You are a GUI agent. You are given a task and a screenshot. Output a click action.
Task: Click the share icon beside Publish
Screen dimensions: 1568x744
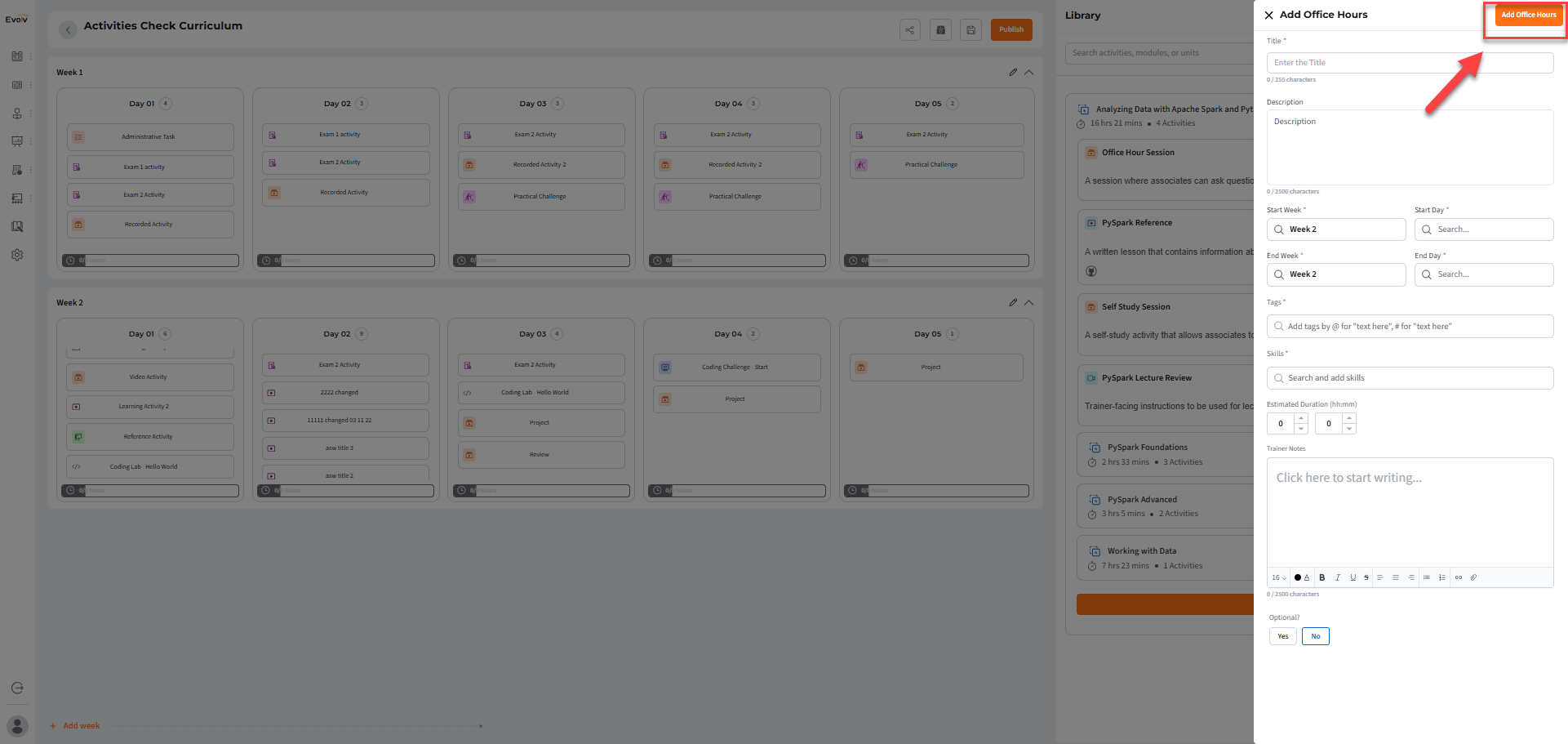pyautogui.click(x=909, y=30)
